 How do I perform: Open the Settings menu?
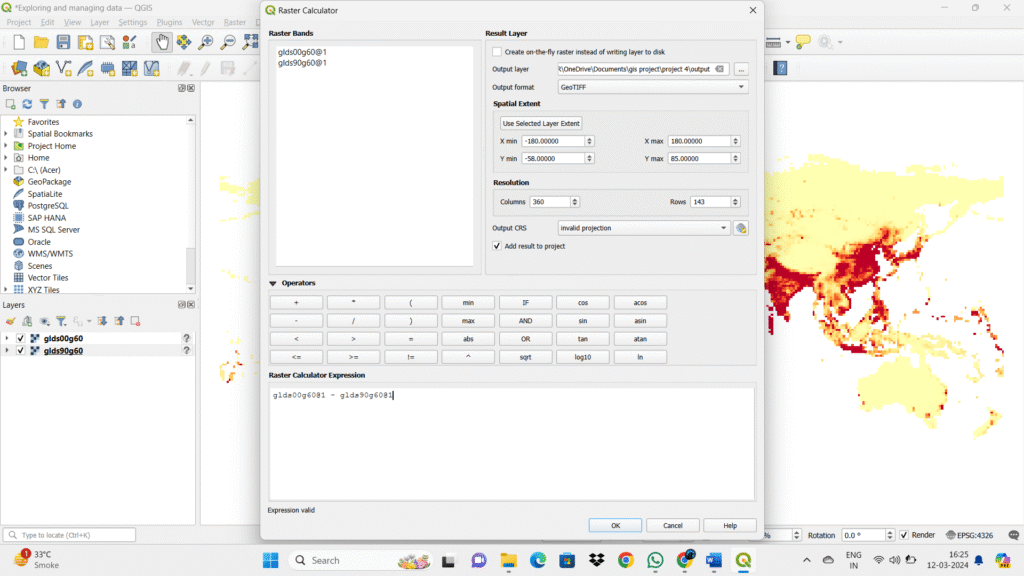coord(133,22)
